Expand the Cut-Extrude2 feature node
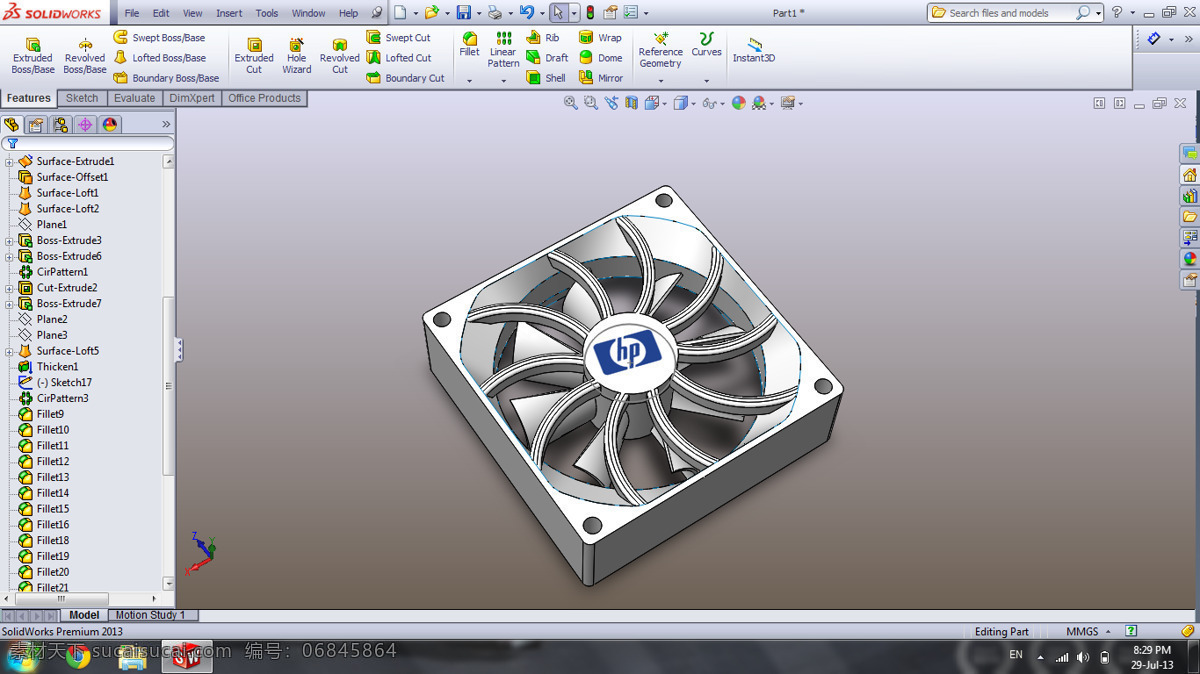Viewport: 1200px width, 674px height. [9, 288]
